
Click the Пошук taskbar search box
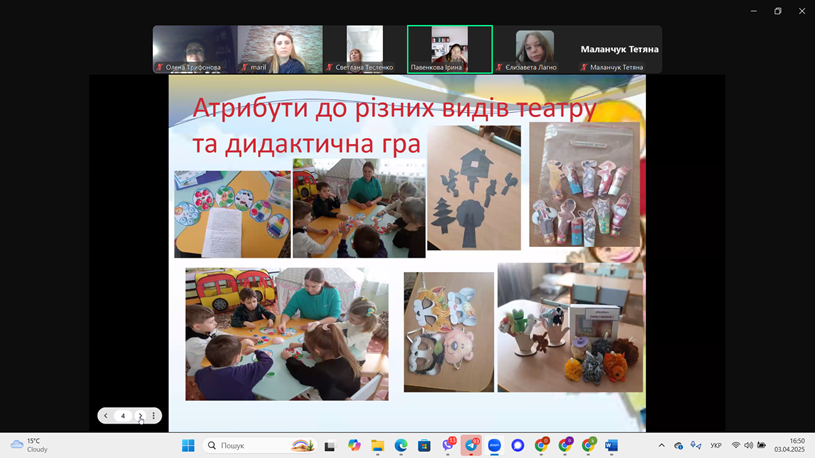[259, 446]
